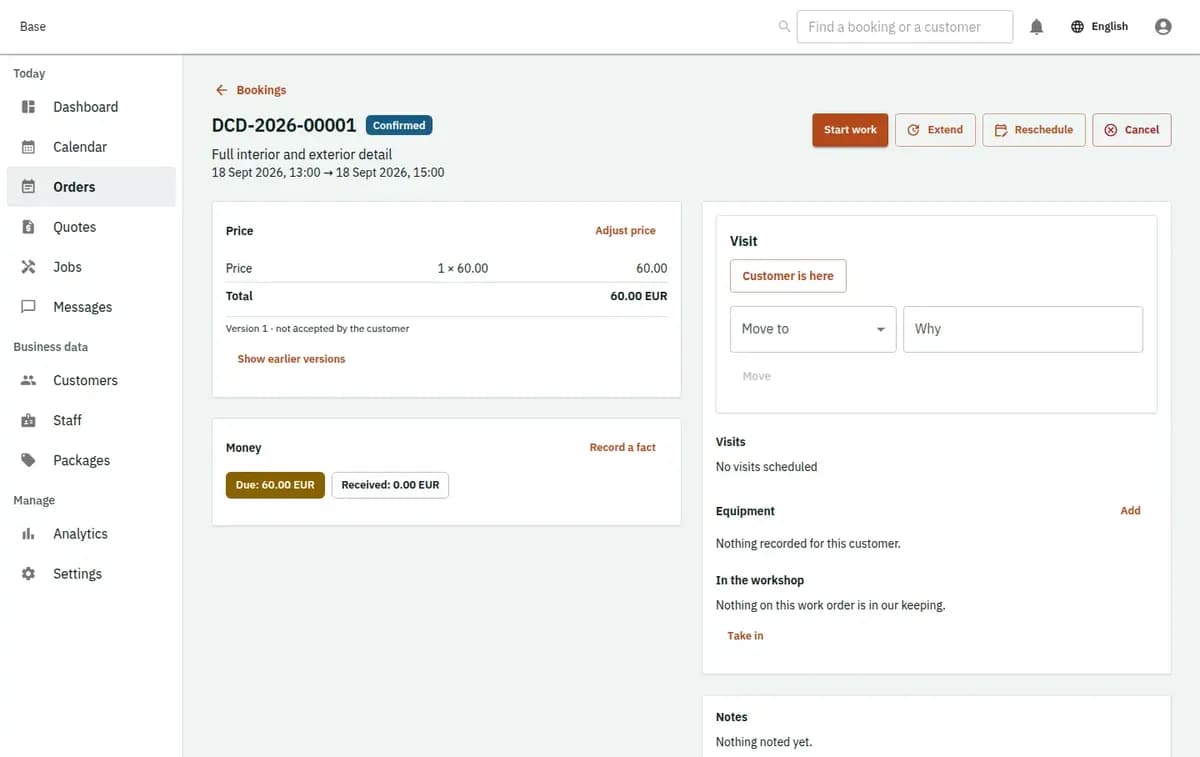
Task: Click 'No visits scheduled' text
Action: pos(766,467)
